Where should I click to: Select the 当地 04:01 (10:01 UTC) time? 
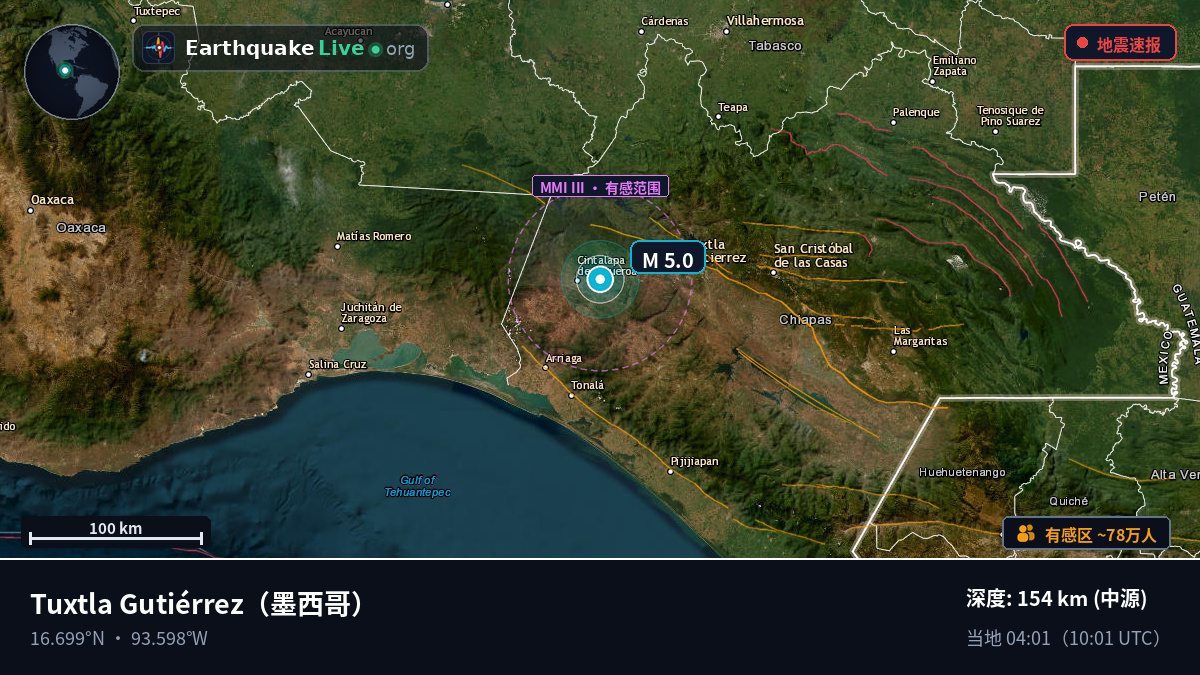pyautogui.click(x=1066, y=638)
